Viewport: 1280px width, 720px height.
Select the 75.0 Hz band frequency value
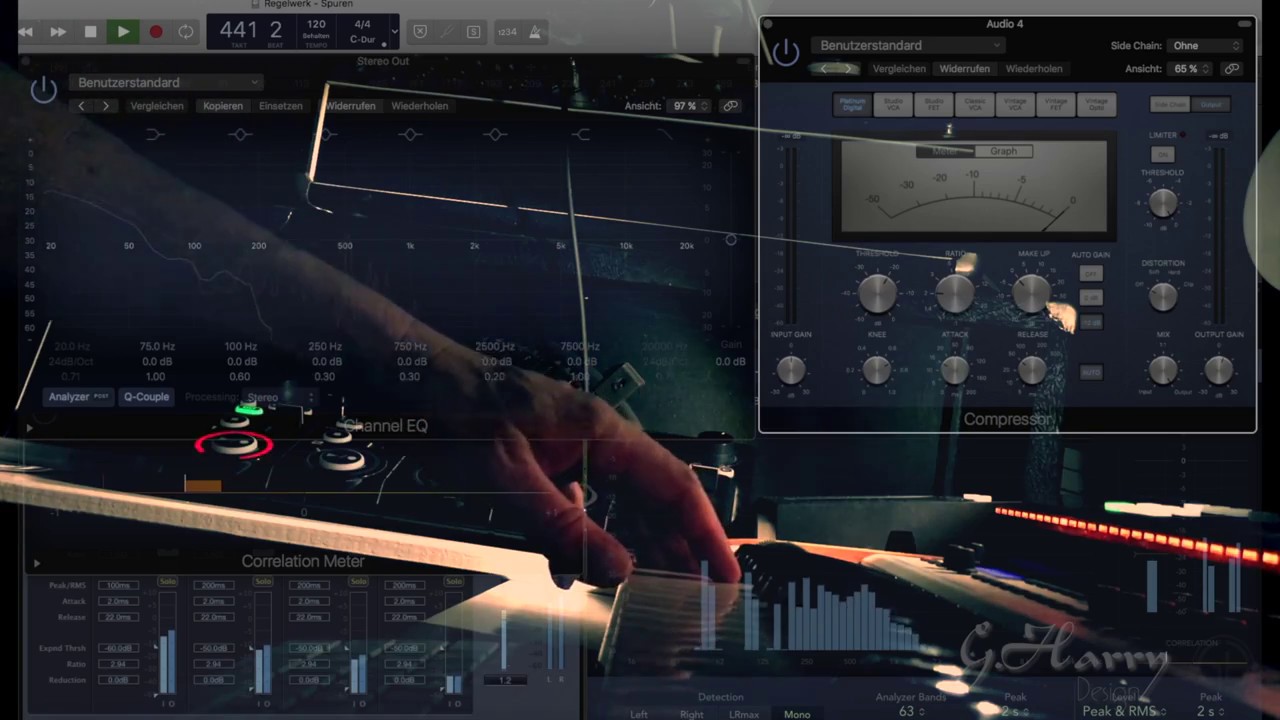click(157, 347)
